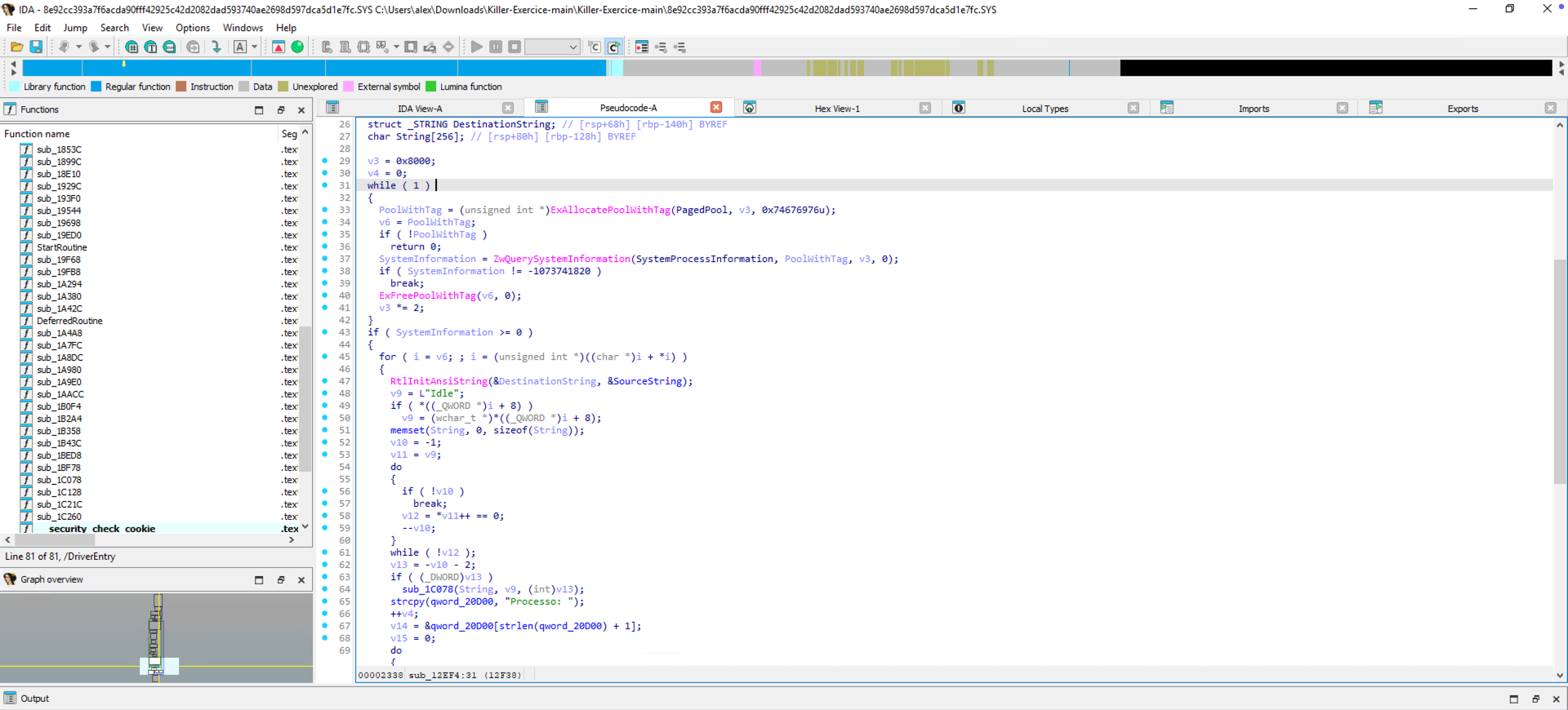This screenshot has width=1568, height=710.
Task: Jump forward with the forward arrow icon
Action: click(94, 47)
